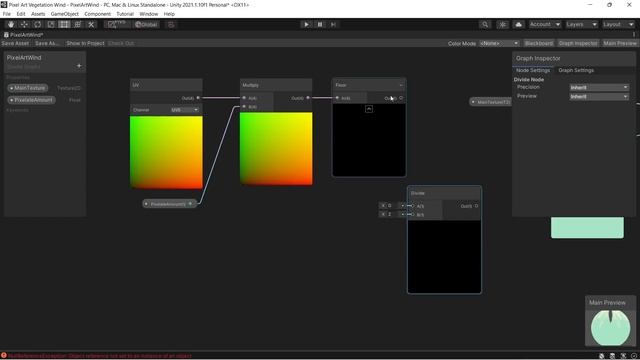
Task: Select the combined Transform tool
Action: [78, 24]
